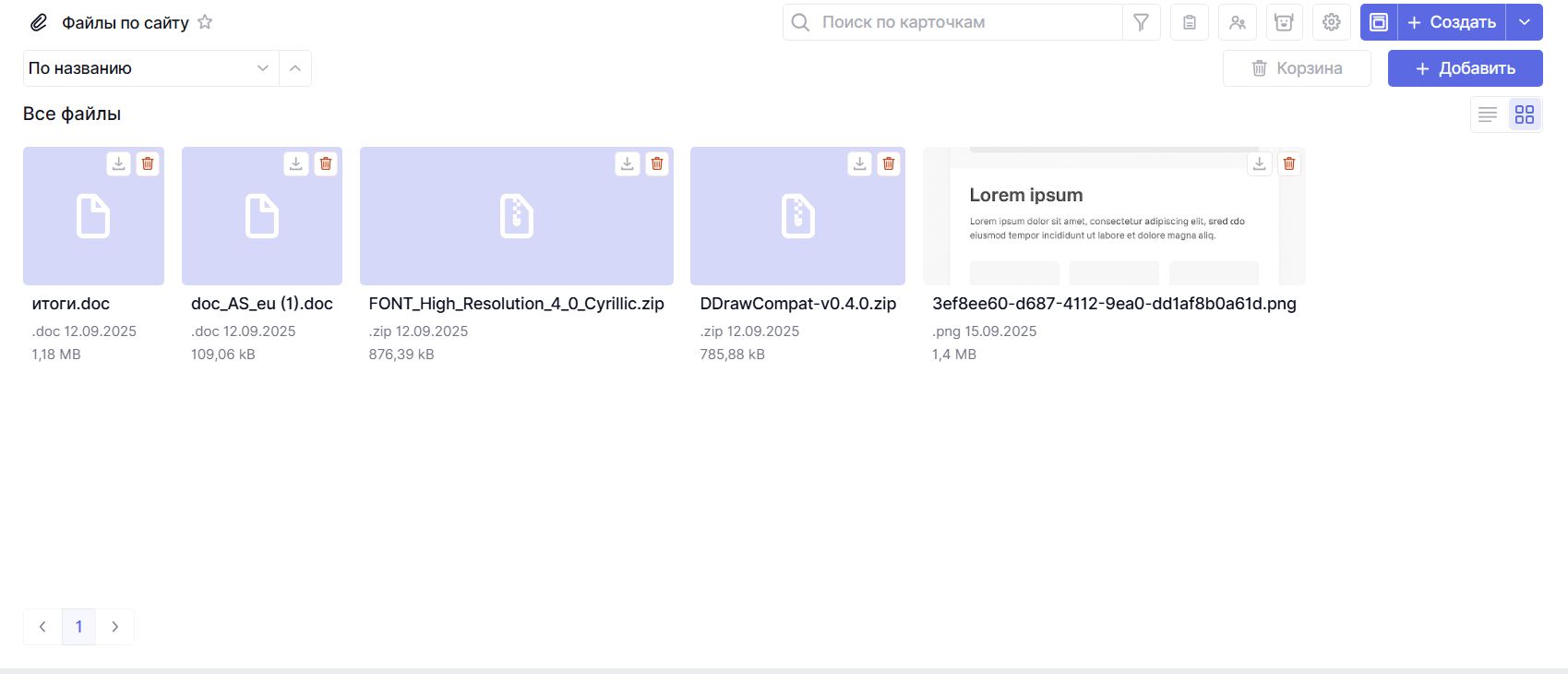Go to next page with right arrow

tap(115, 627)
